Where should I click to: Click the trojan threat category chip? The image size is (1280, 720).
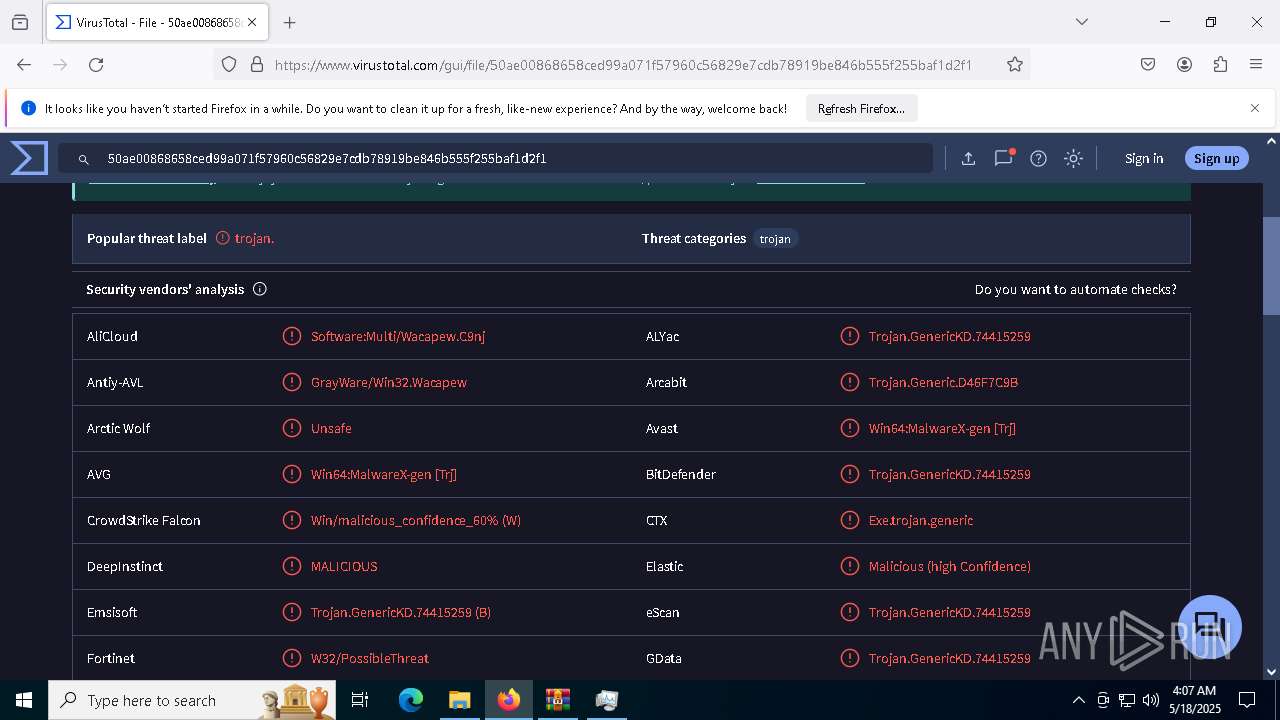pos(775,239)
